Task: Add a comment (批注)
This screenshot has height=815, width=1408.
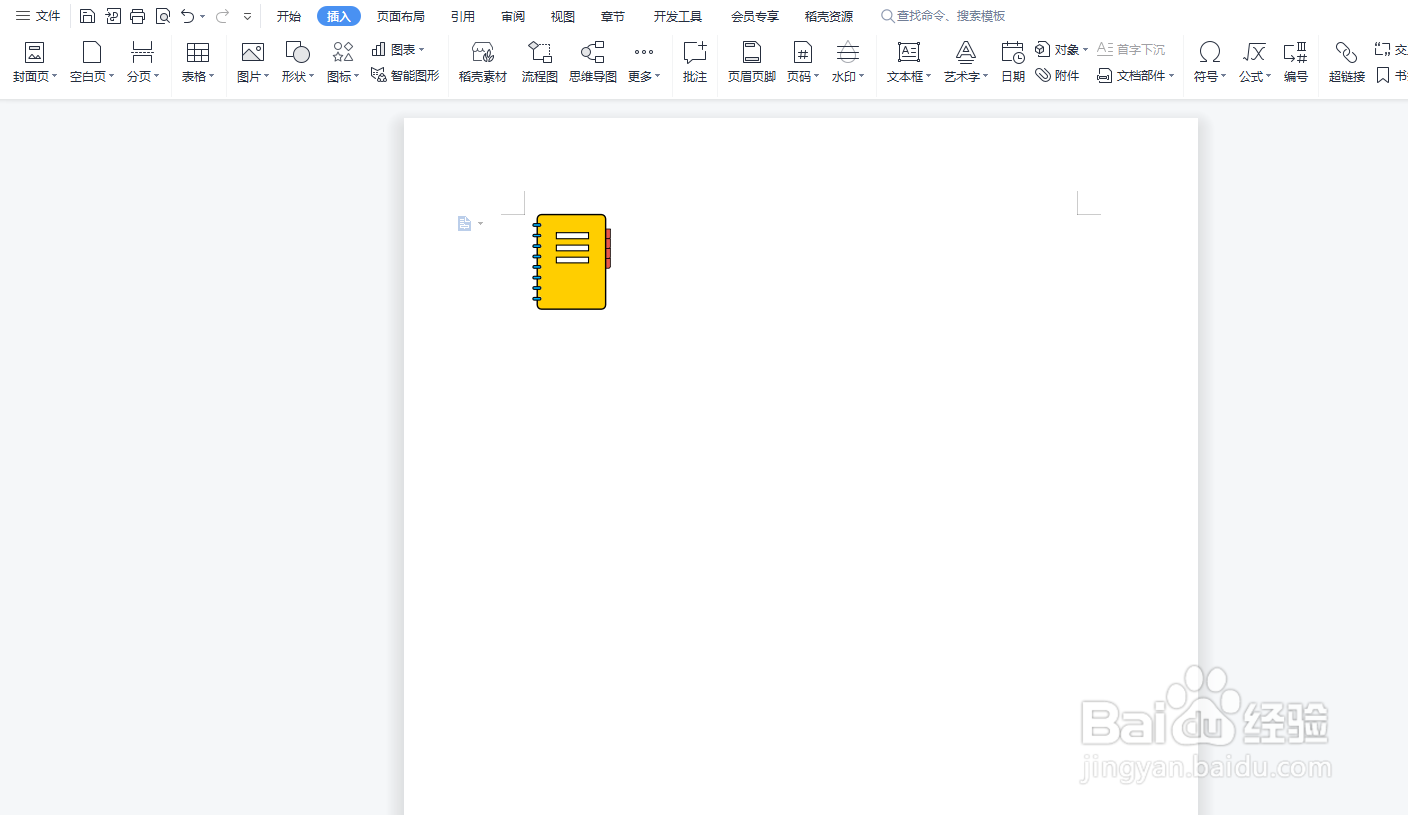Action: point(695,62)
